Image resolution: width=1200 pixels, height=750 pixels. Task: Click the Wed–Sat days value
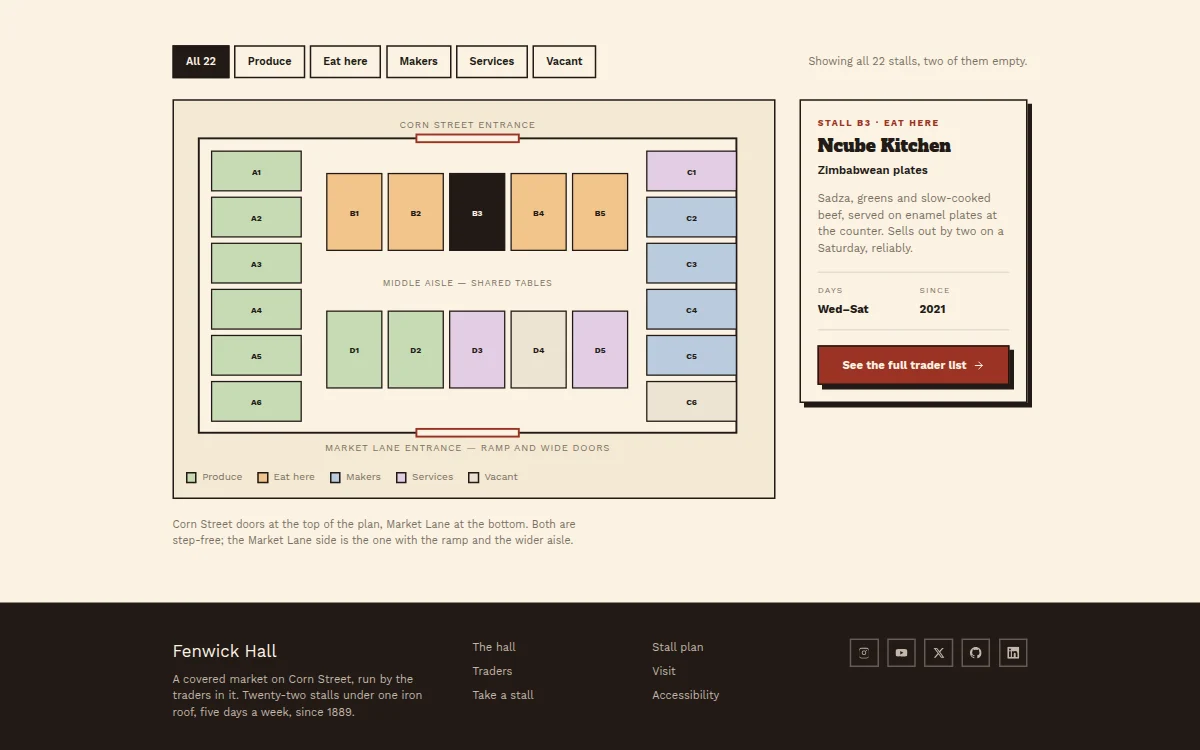(843, 309)
